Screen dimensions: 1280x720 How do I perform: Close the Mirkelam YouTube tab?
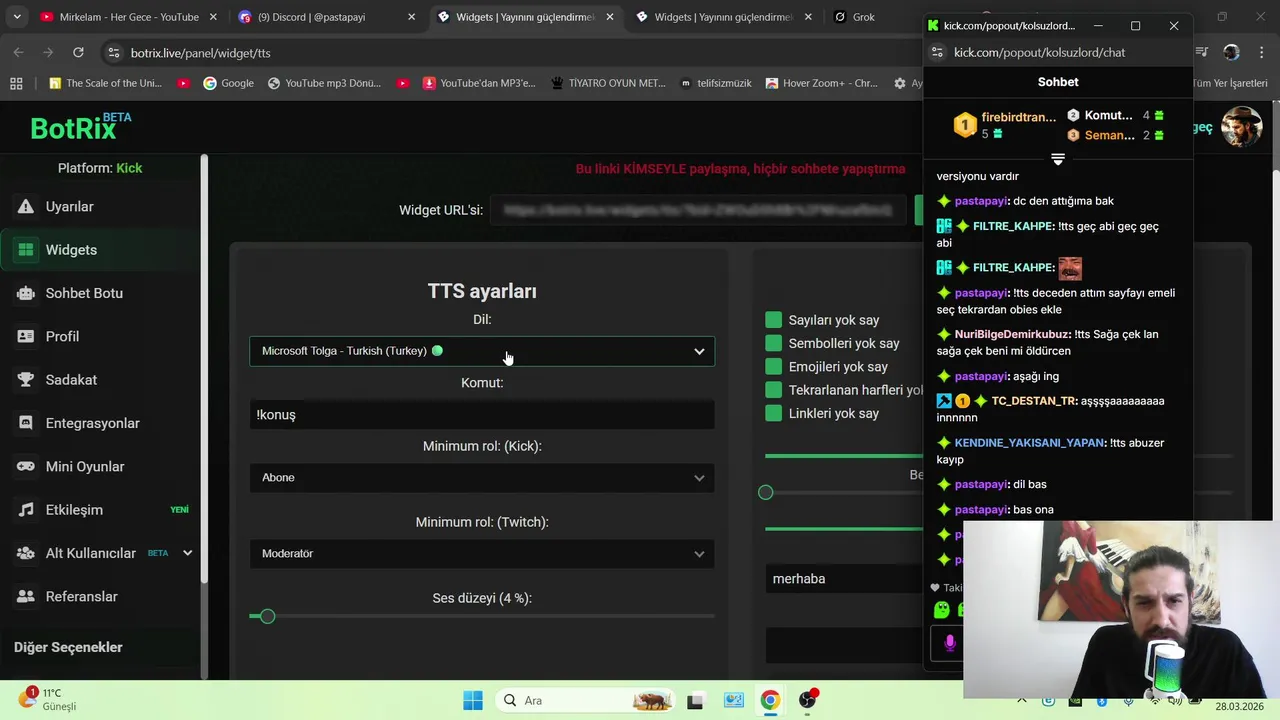214,17
